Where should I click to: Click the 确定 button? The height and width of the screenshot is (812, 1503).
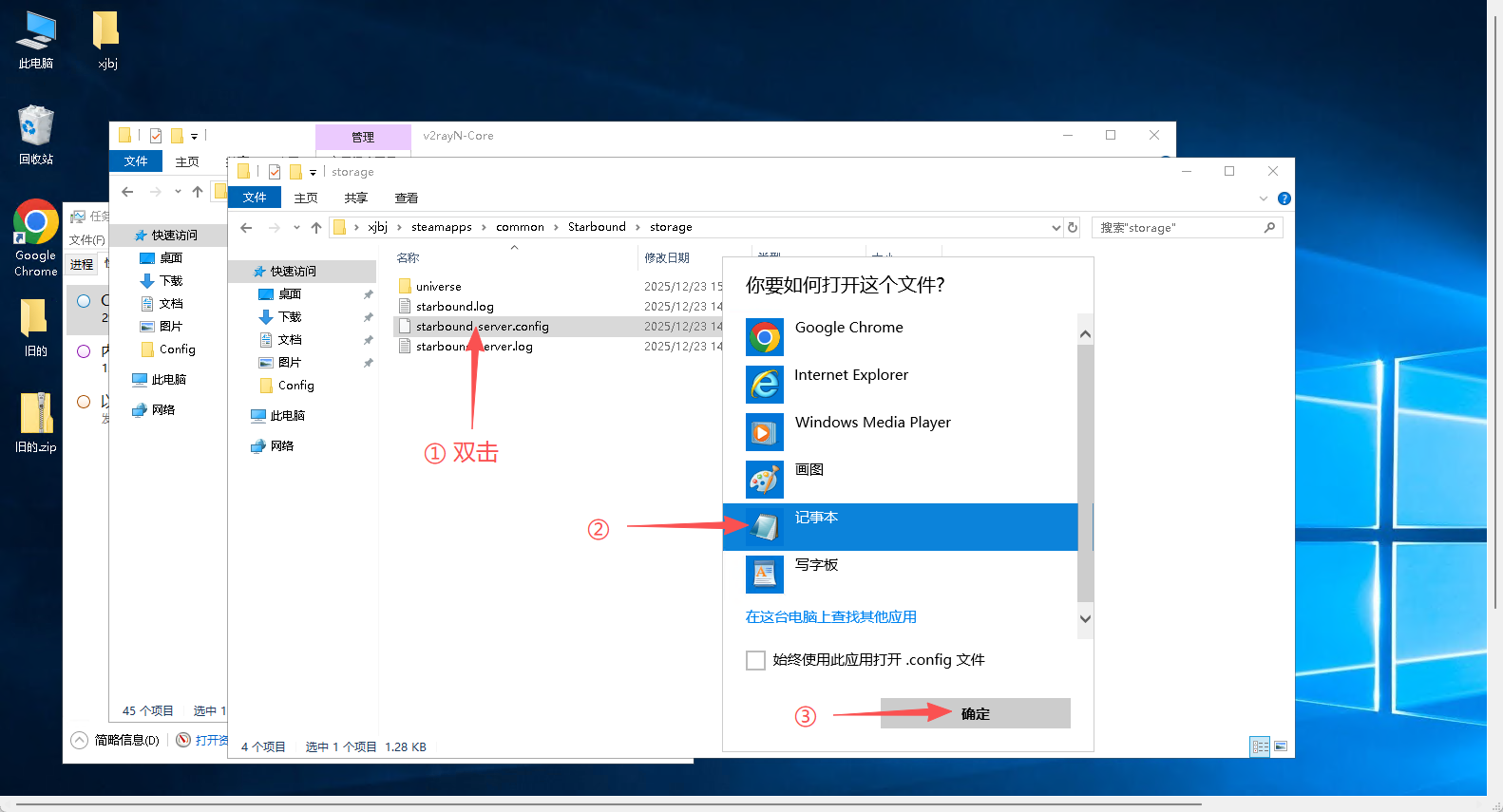(975, 714)
